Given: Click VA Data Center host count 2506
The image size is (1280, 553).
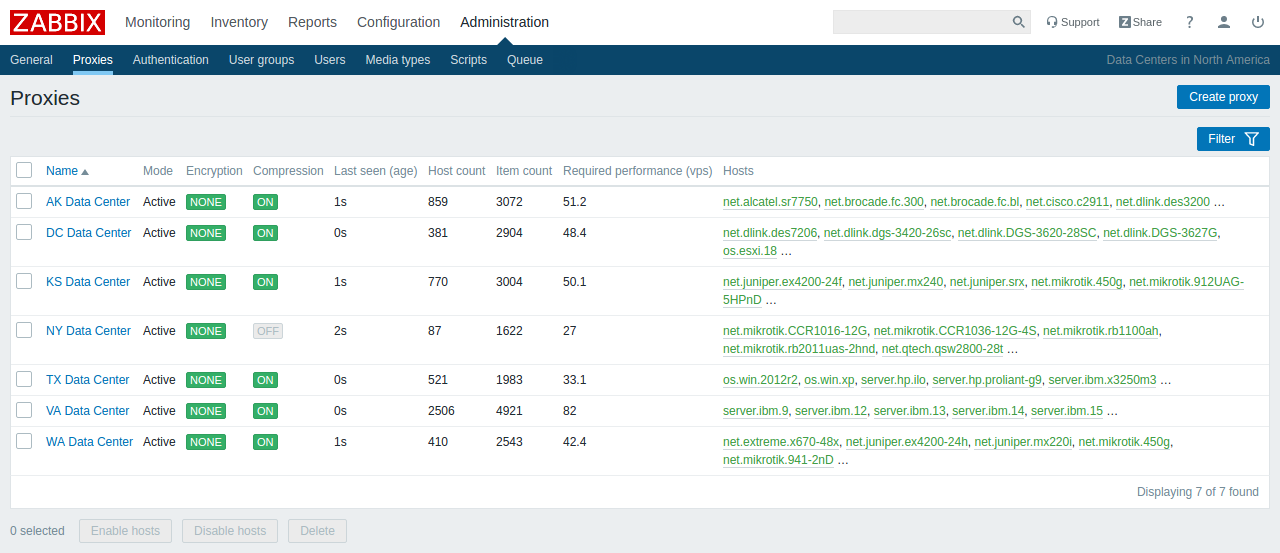Looking at the screenshot, I should (441, 411).
